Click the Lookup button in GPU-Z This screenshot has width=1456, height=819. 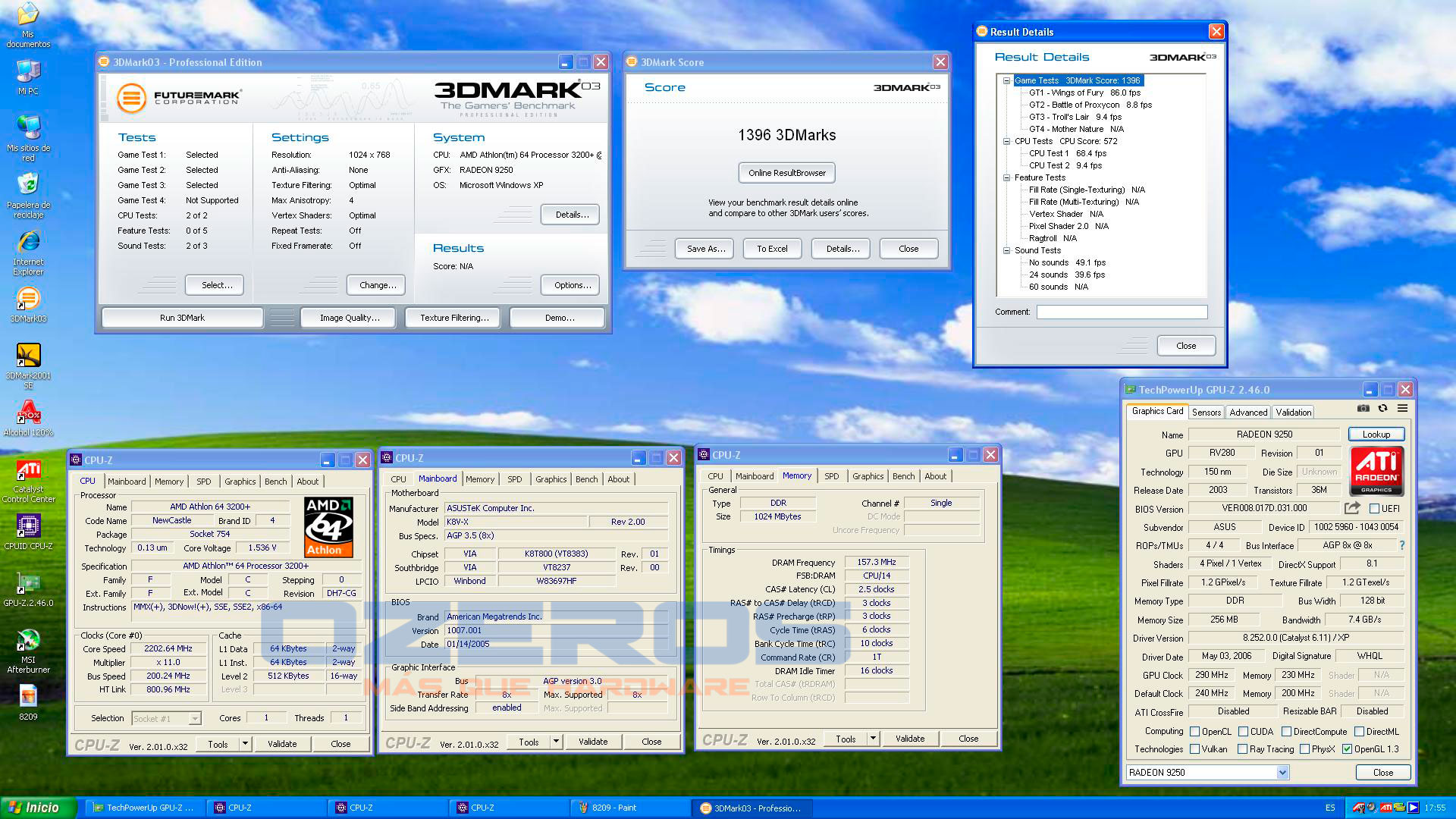(1376, 435)
